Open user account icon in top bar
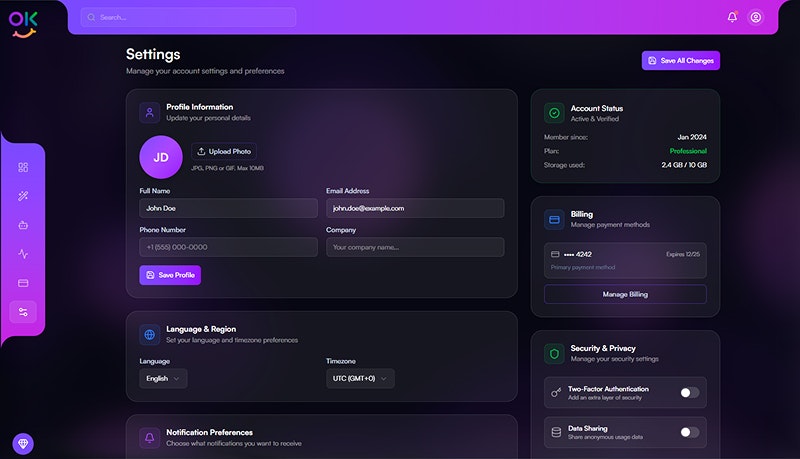This screenshot has width=800, height=459. (x=756, y=17)
